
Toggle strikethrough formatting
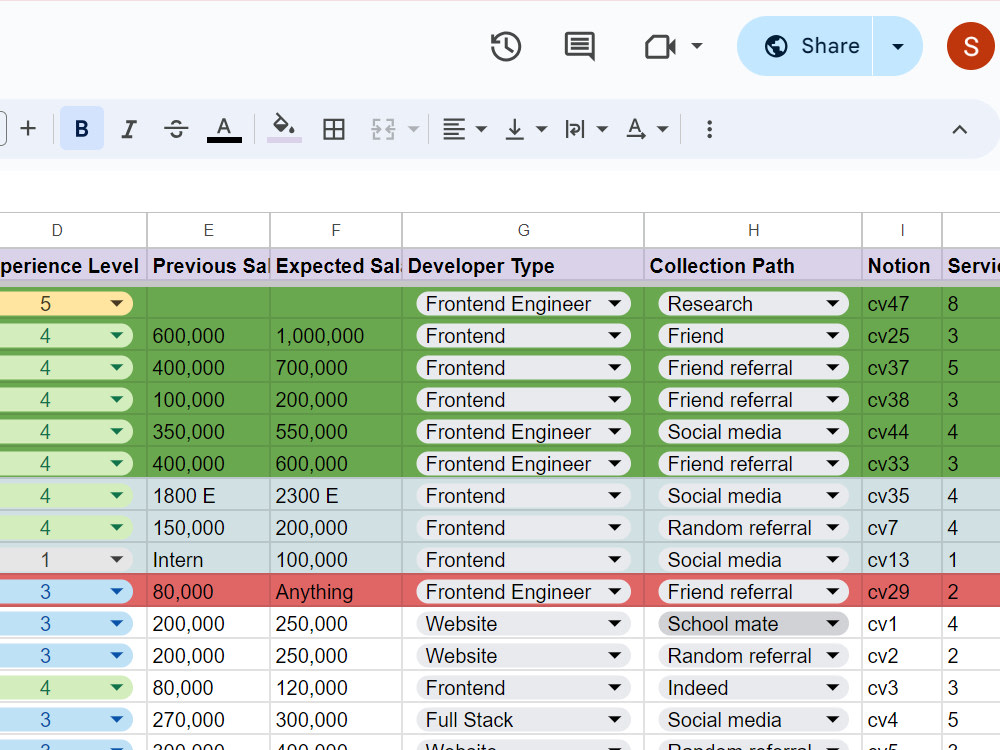pyautogui.click(x=176, y=129)
